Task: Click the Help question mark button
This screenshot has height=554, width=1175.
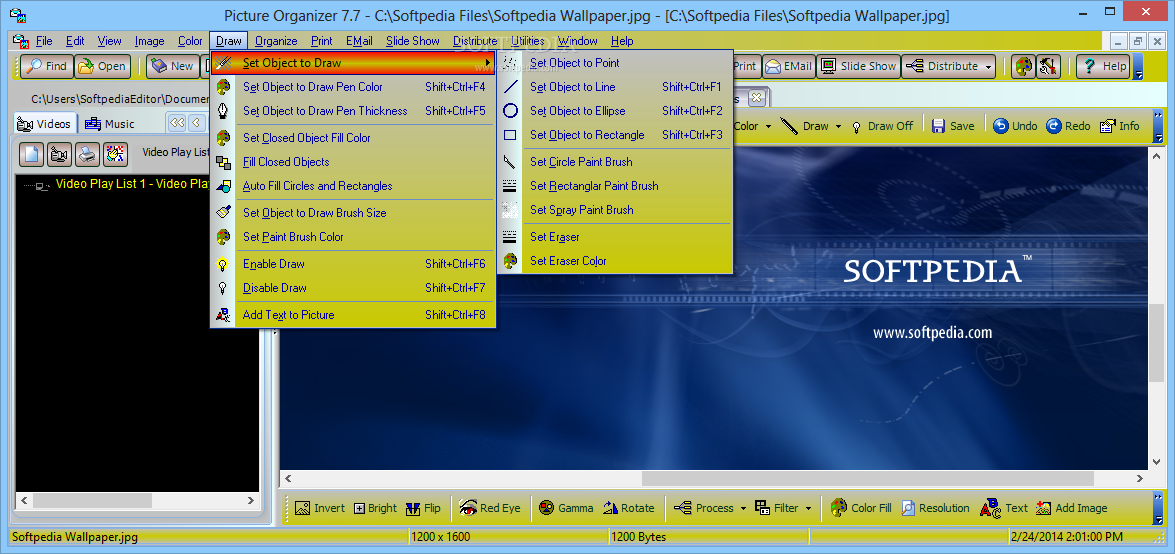Action: [1103, 66]
